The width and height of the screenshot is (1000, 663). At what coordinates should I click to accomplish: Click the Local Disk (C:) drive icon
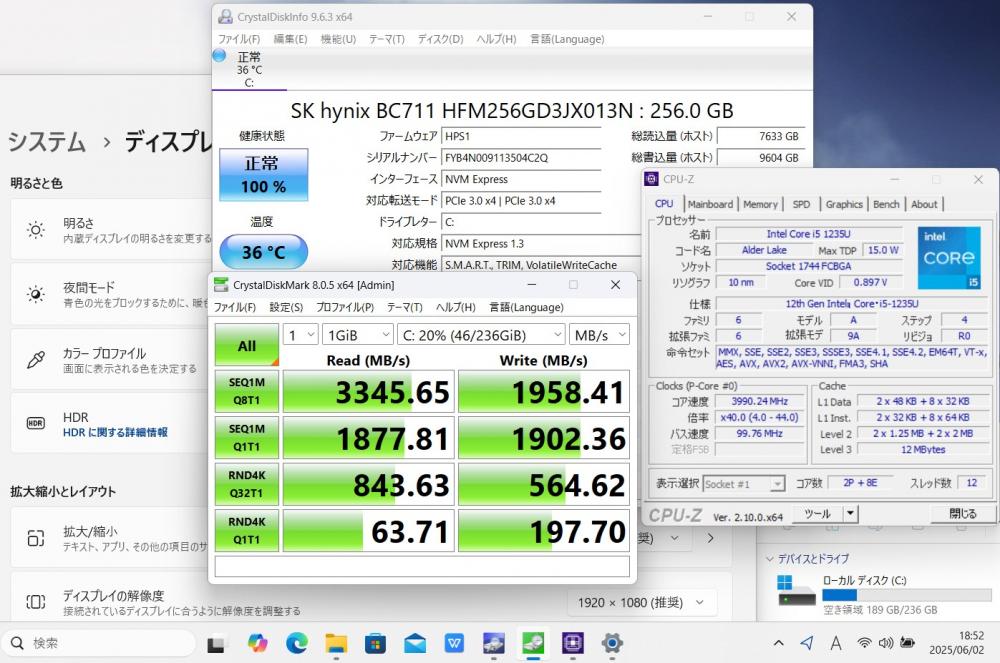click(x=796, y=591)
